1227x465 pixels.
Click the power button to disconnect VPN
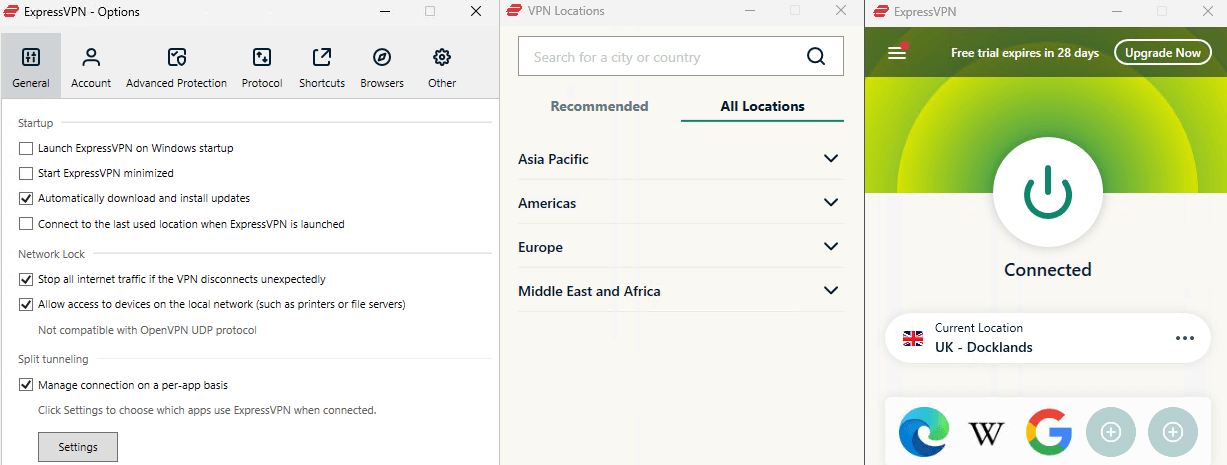[1047, 192]
